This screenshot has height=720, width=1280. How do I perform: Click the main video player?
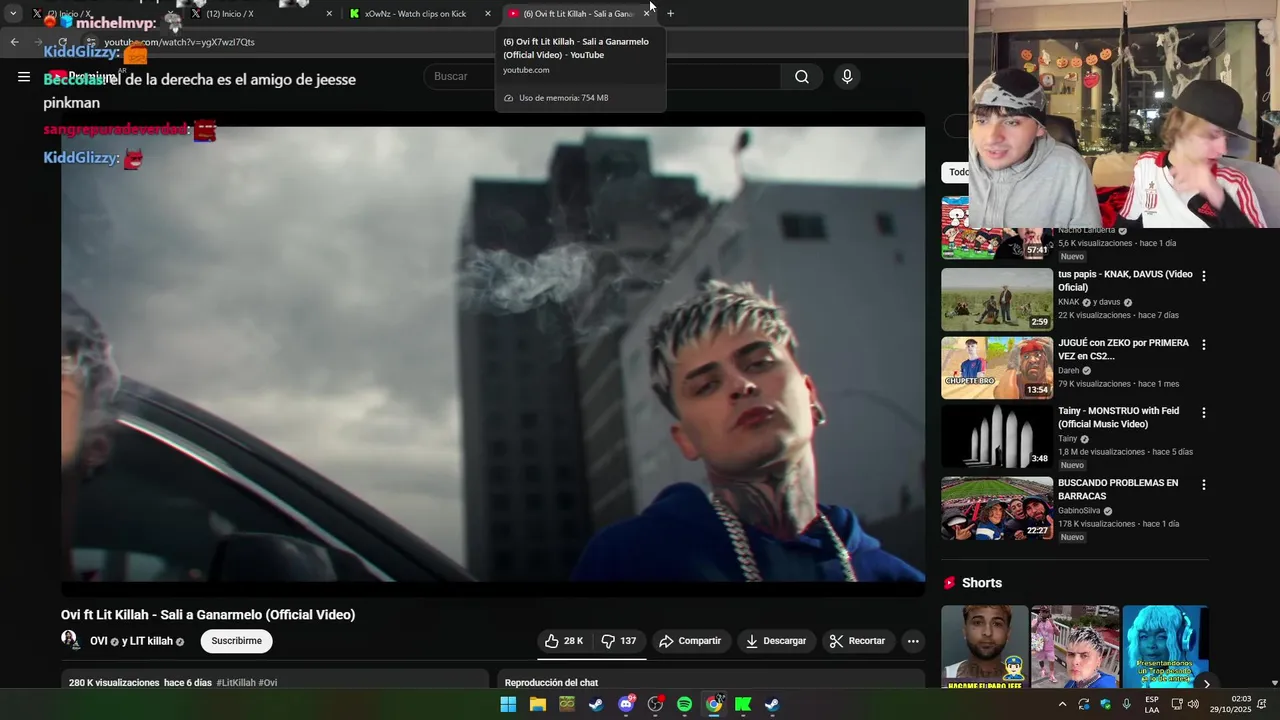[493, 353]
